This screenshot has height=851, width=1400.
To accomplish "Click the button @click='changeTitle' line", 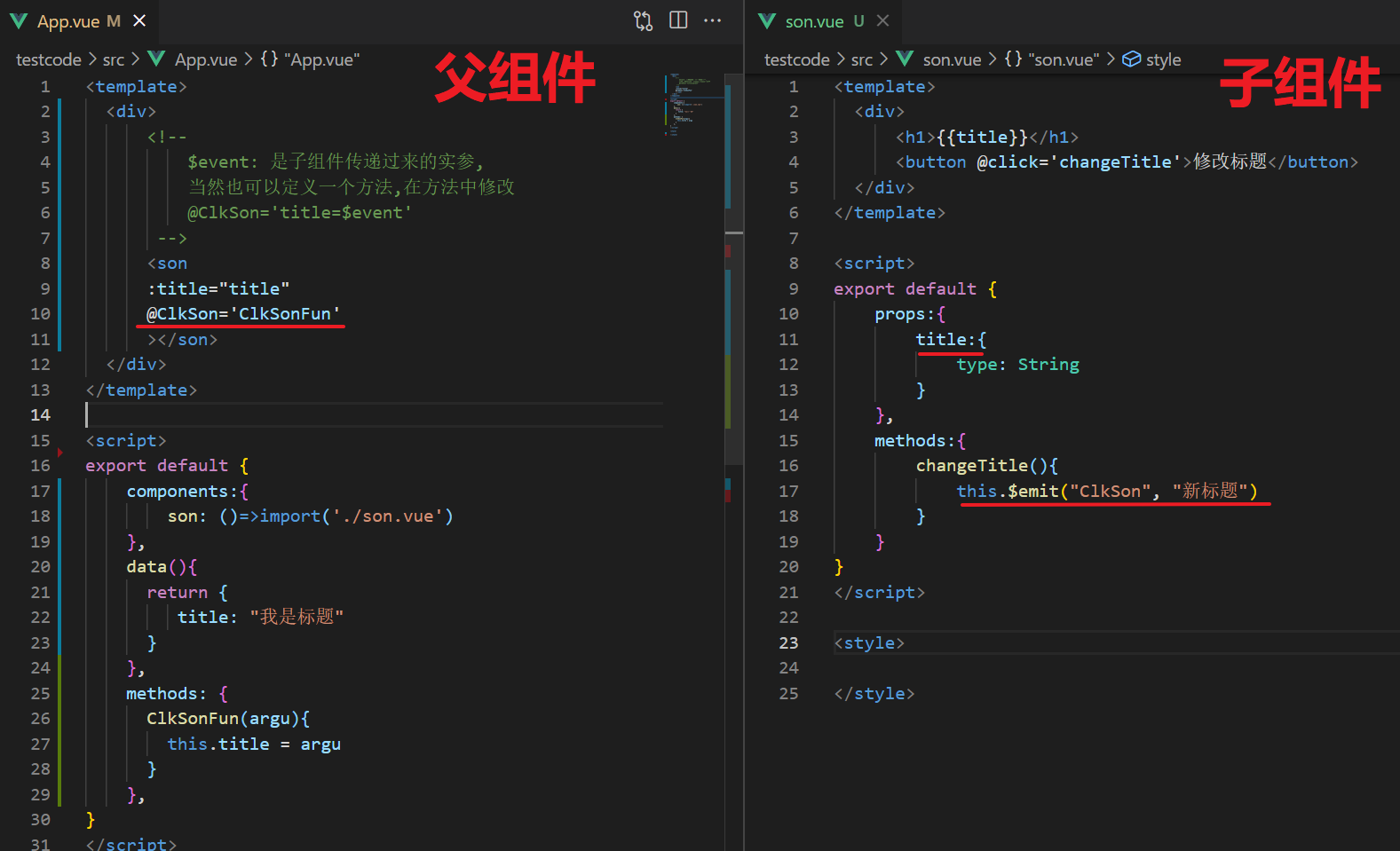I will coord(1127,162).
